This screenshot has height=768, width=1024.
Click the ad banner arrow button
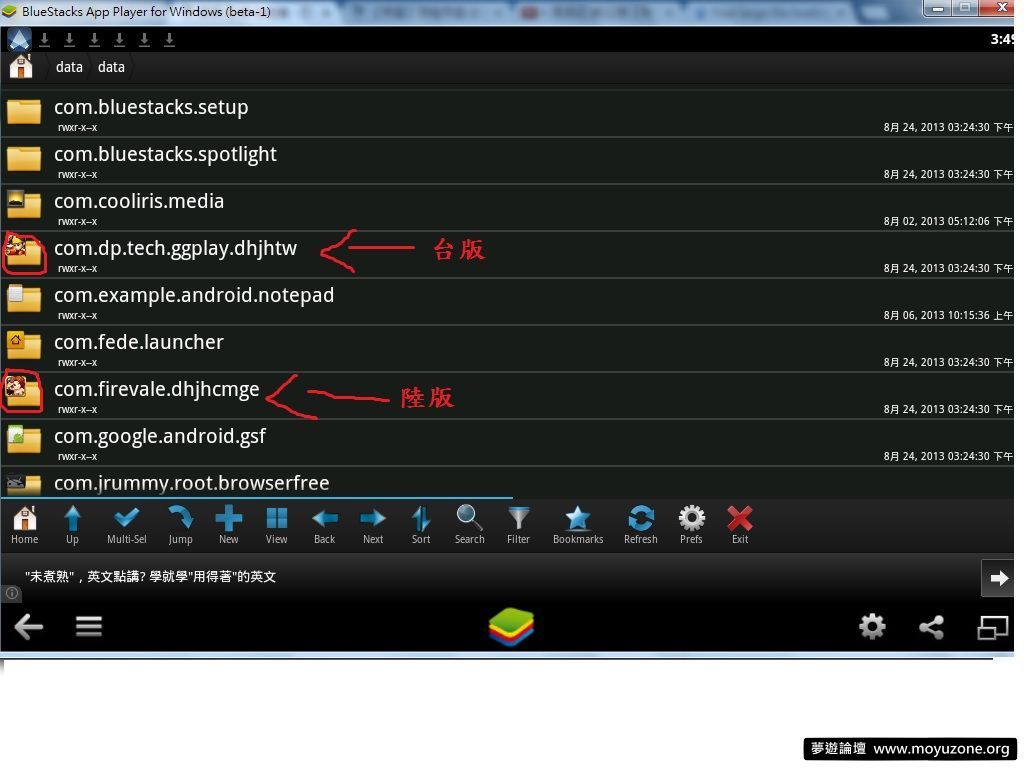click(997, 578)
